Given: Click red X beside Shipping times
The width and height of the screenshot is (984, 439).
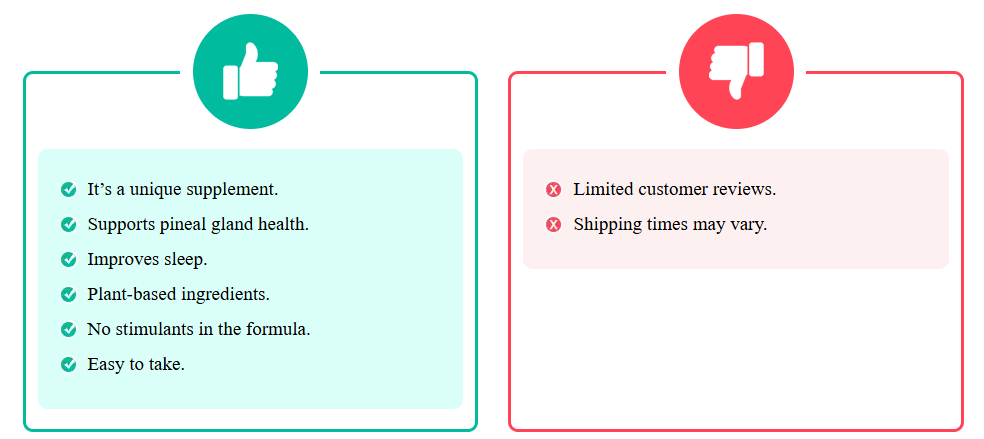Looking at the screenshot, I should (x=554, y=224).
